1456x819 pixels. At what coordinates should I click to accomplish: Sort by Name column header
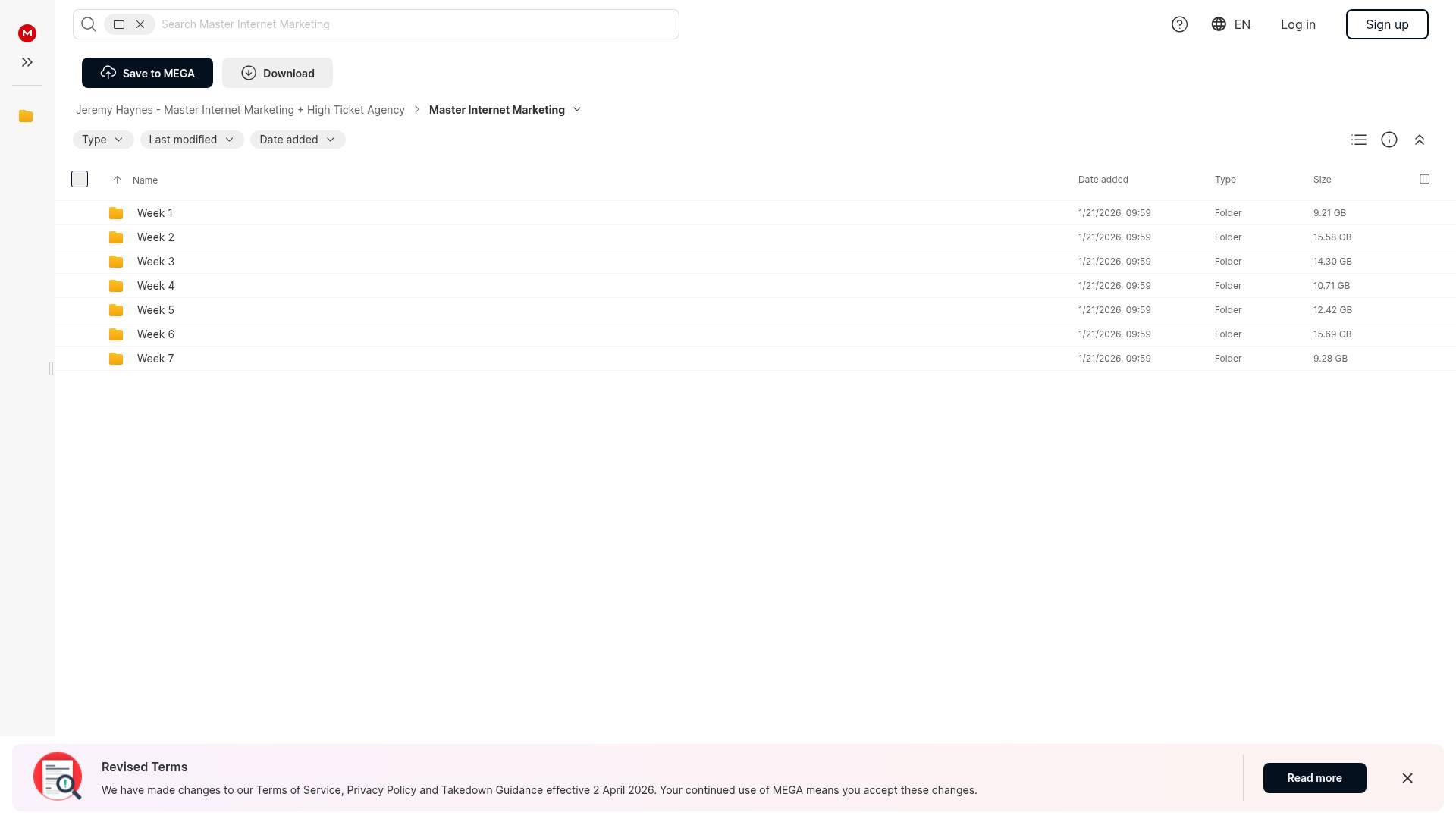click(x=145, y=180)
